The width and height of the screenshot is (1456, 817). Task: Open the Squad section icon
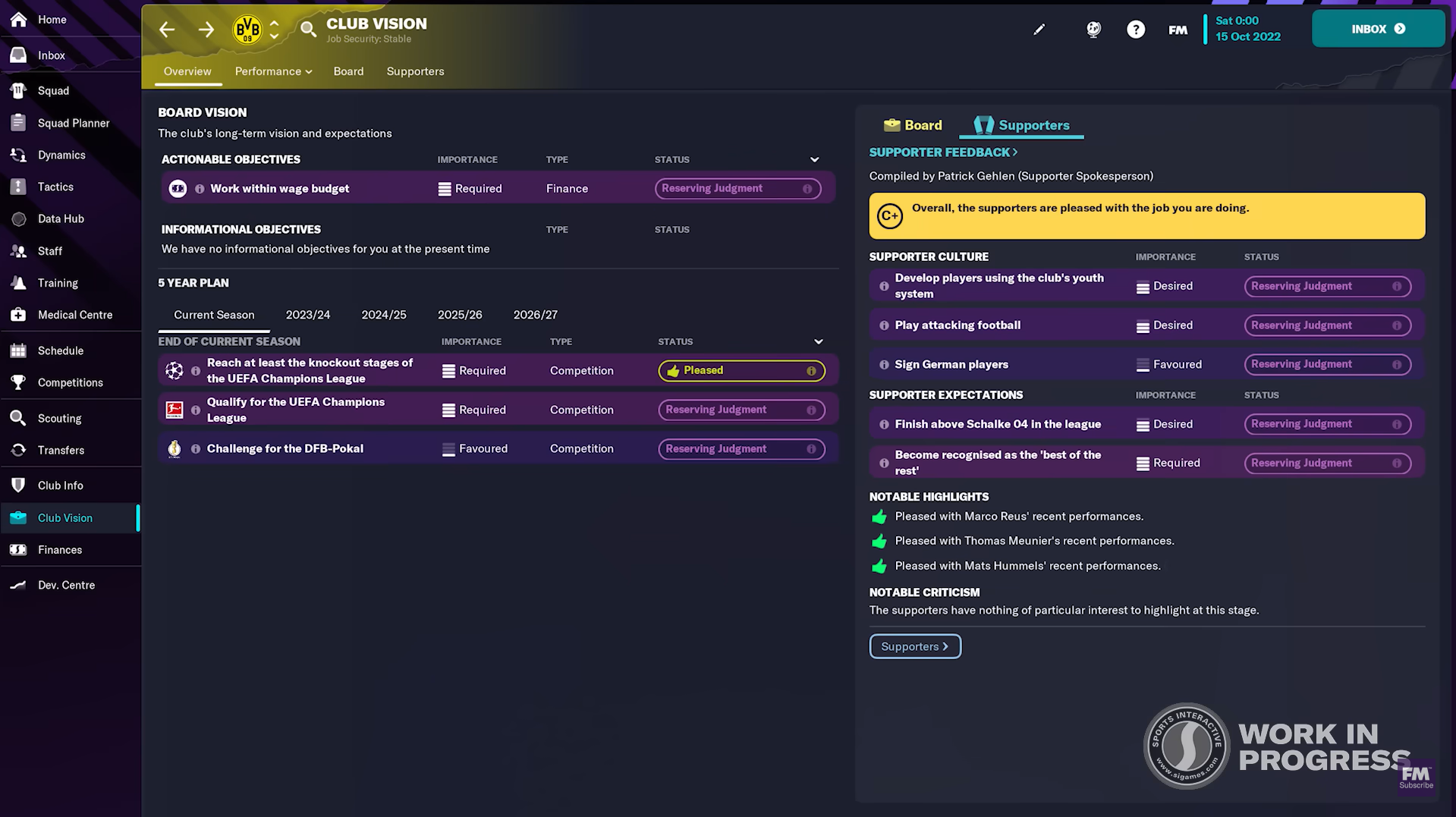19,90
